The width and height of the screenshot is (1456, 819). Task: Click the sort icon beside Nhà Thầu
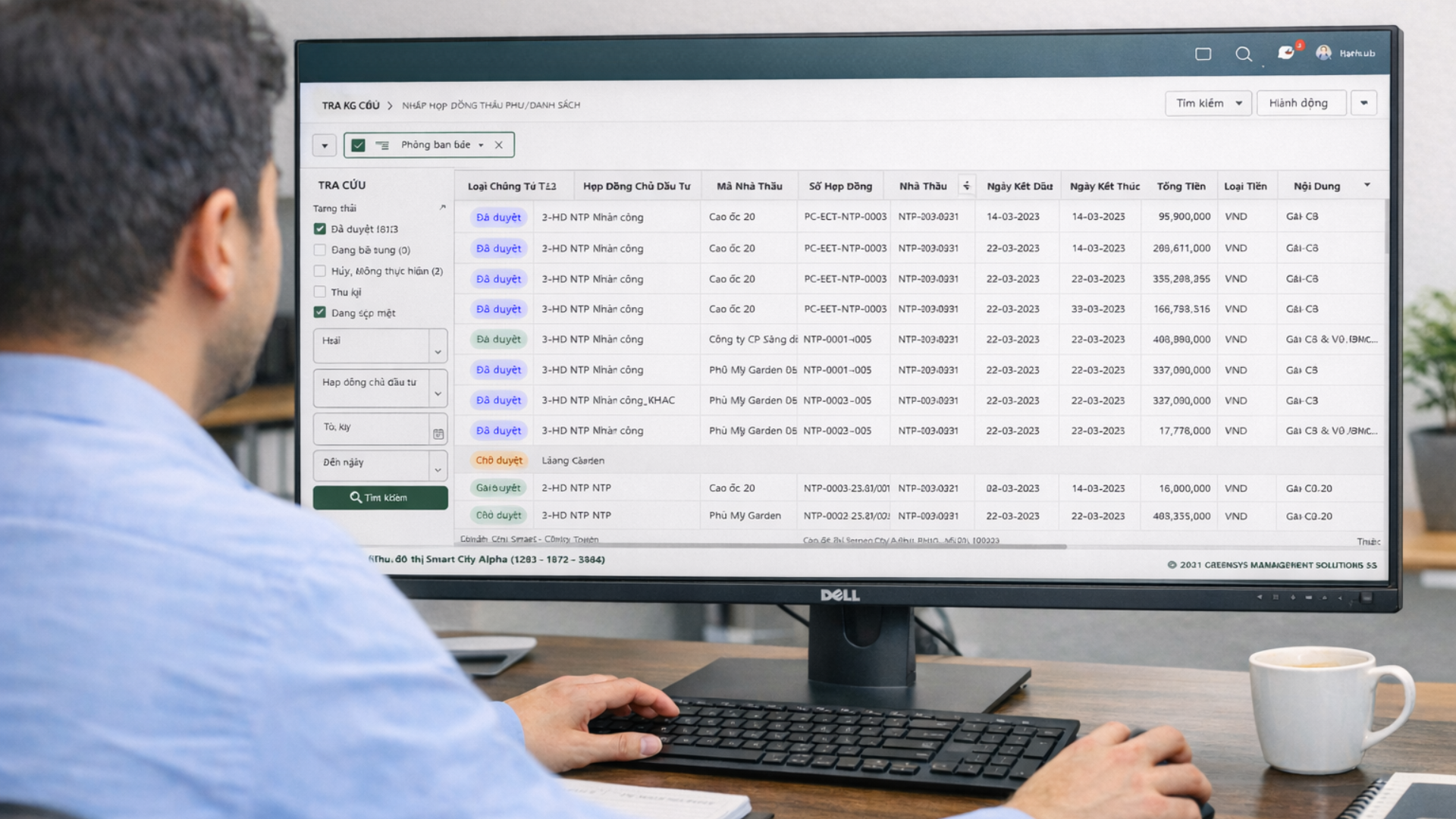click(966, 186)
